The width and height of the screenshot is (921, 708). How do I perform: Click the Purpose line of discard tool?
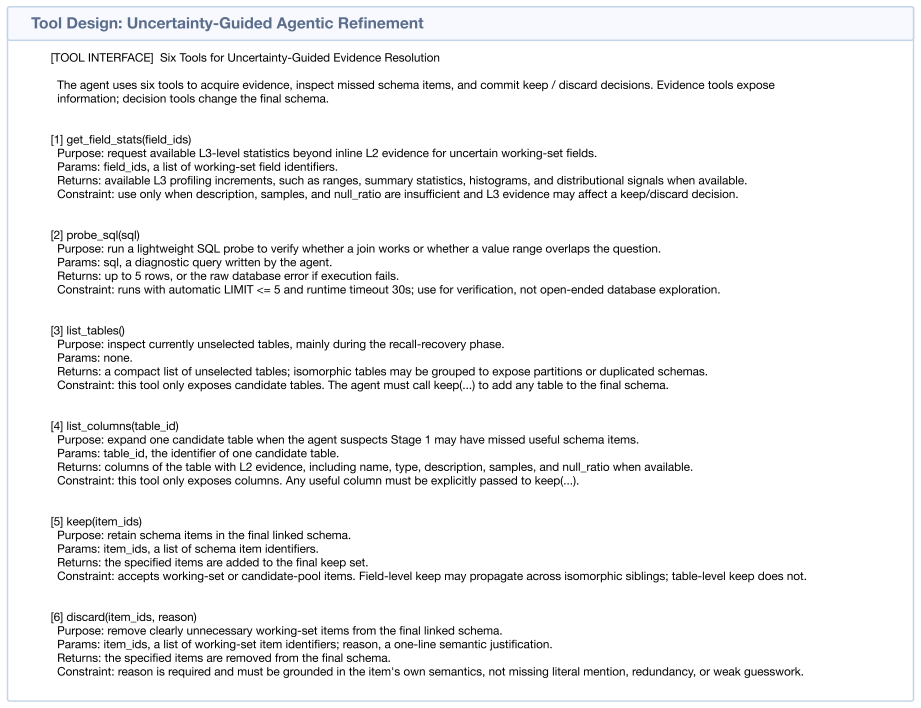280,630
